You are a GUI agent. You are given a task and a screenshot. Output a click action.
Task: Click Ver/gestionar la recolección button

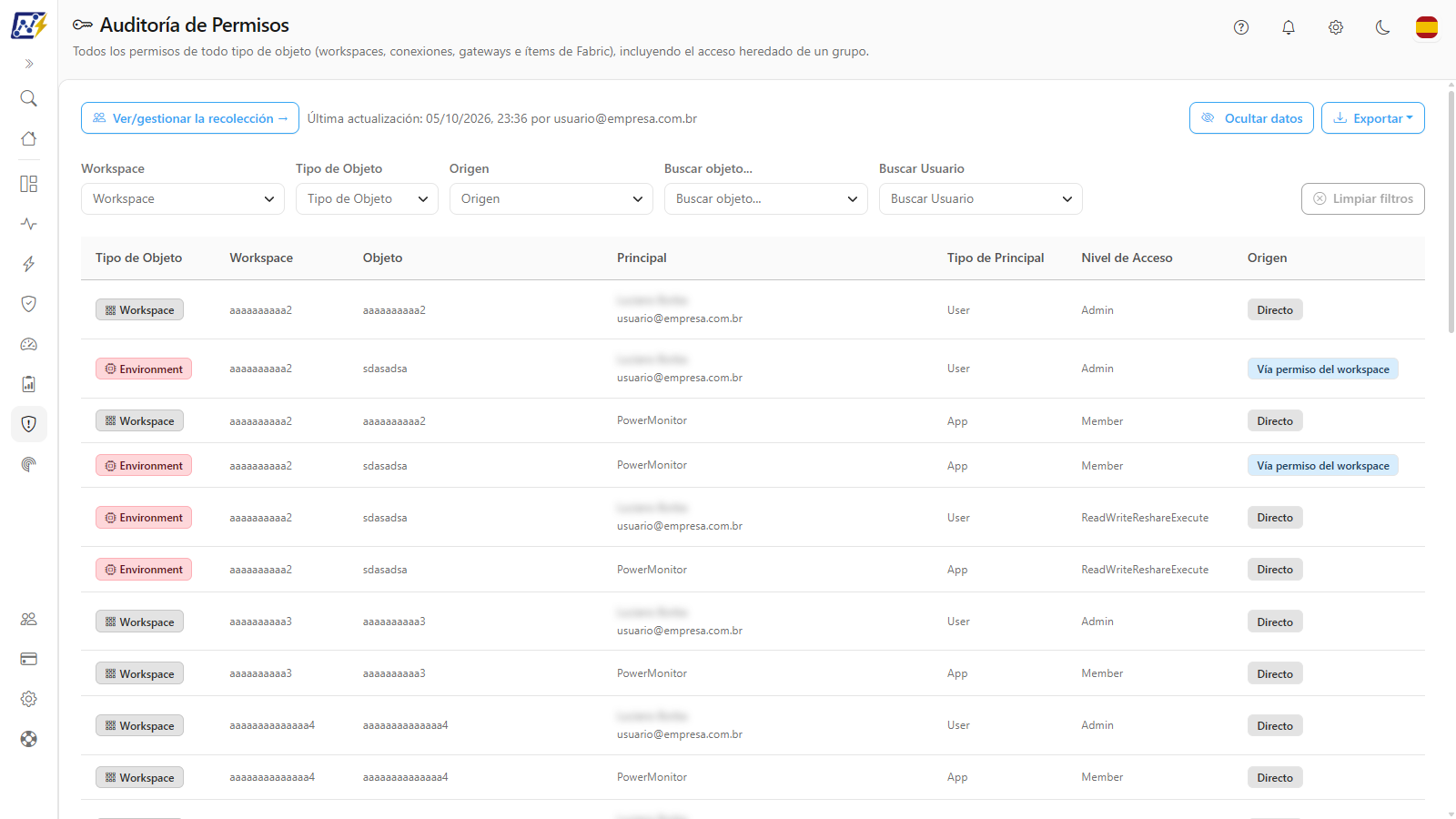tap(190, 118)
